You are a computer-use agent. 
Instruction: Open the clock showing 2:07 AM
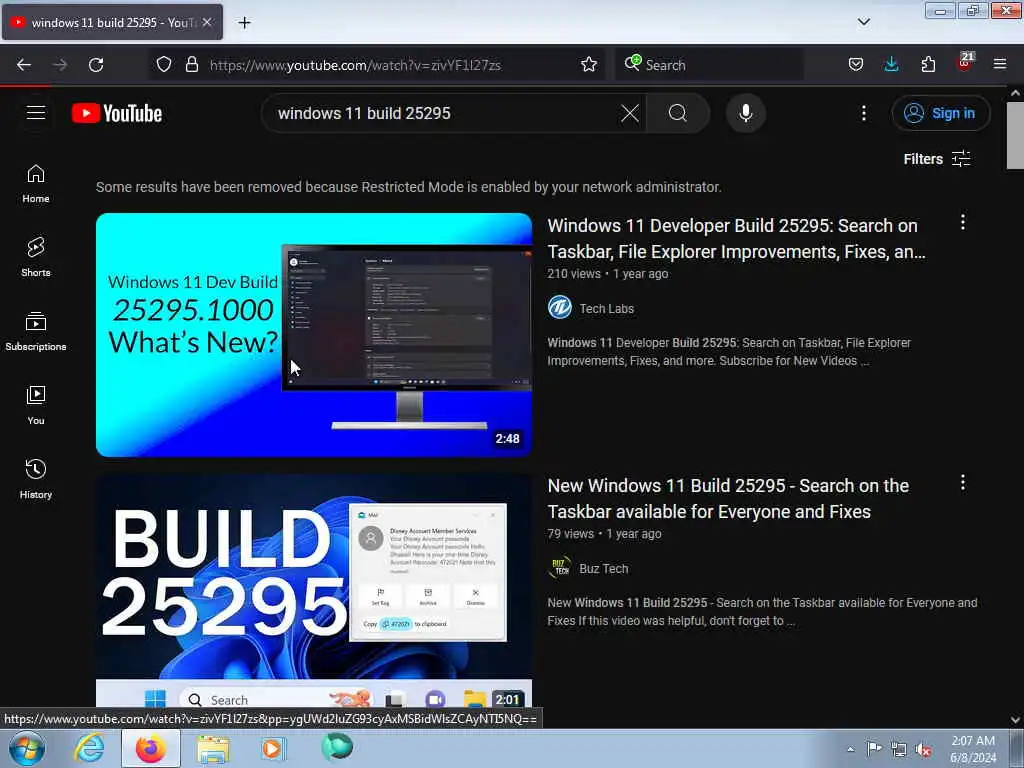[973, 749]
